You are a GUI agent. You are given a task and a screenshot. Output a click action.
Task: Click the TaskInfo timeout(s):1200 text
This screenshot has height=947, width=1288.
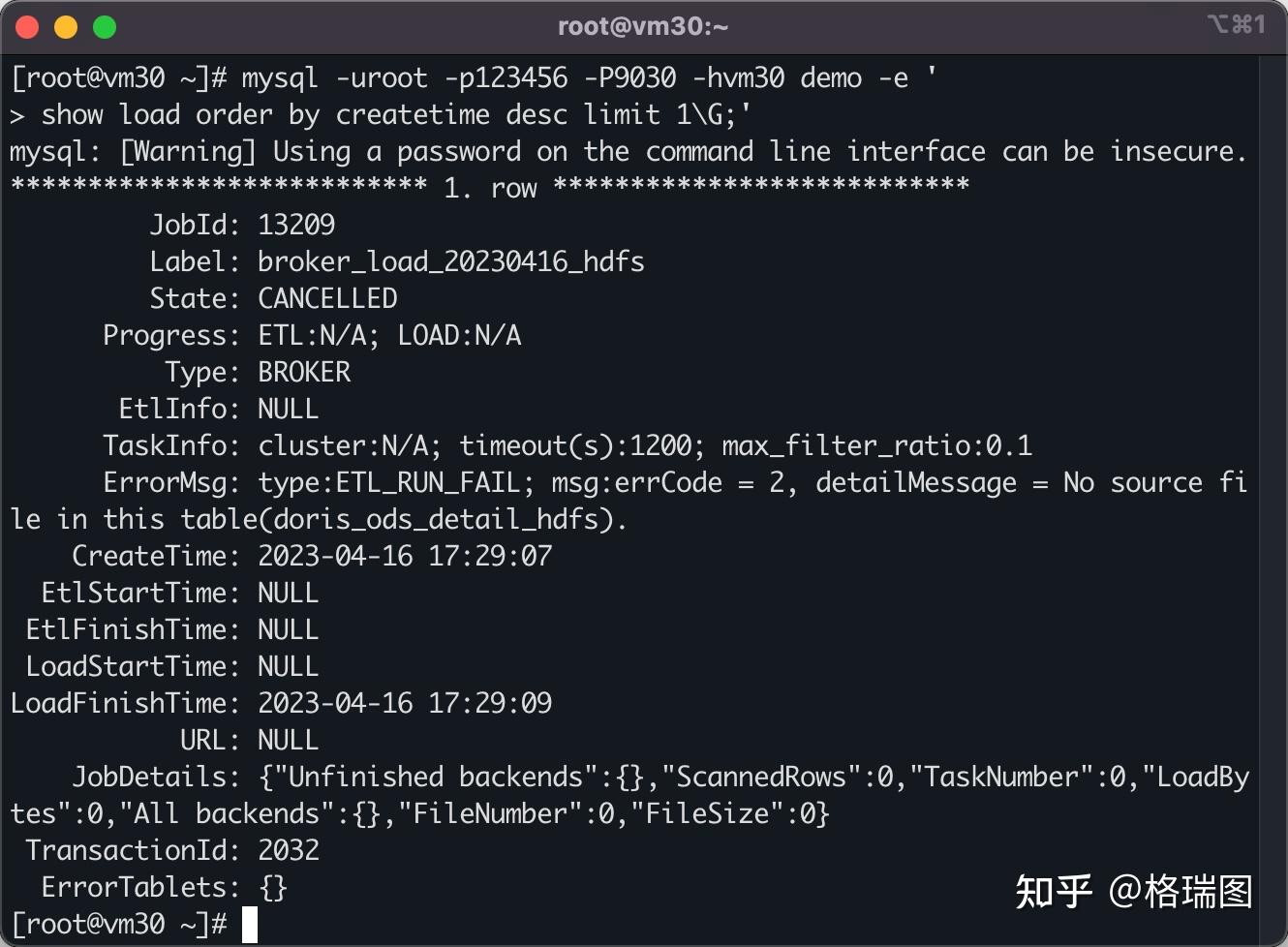(x=569, y=445)
